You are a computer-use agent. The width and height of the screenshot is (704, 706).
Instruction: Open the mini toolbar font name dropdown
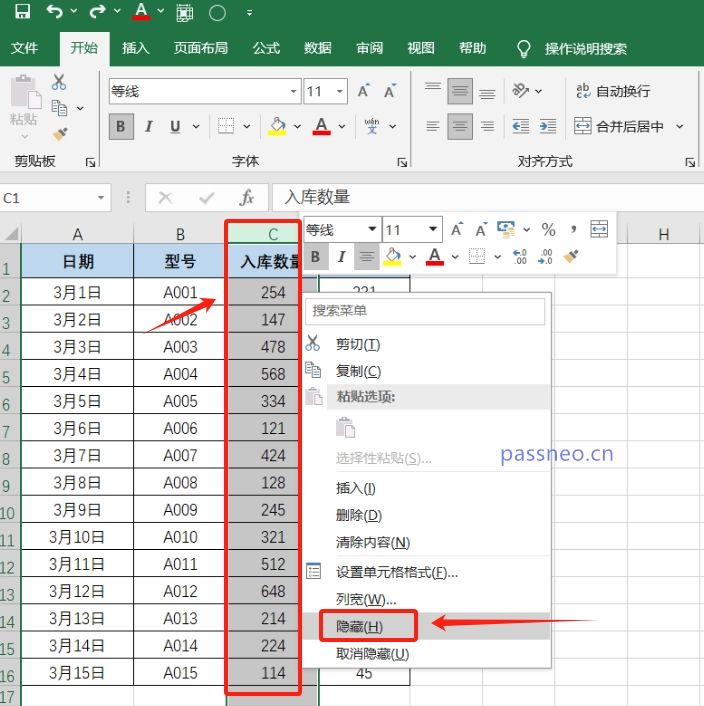pyautogui.click(x=372, y=229)
